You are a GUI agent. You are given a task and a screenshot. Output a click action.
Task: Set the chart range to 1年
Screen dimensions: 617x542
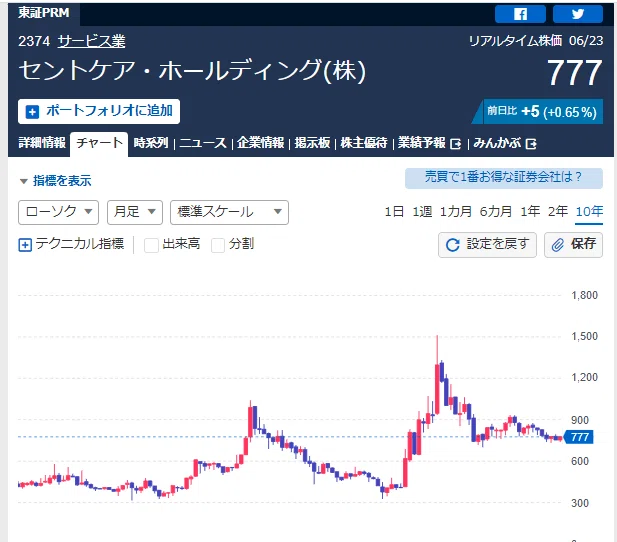[530, 212]
